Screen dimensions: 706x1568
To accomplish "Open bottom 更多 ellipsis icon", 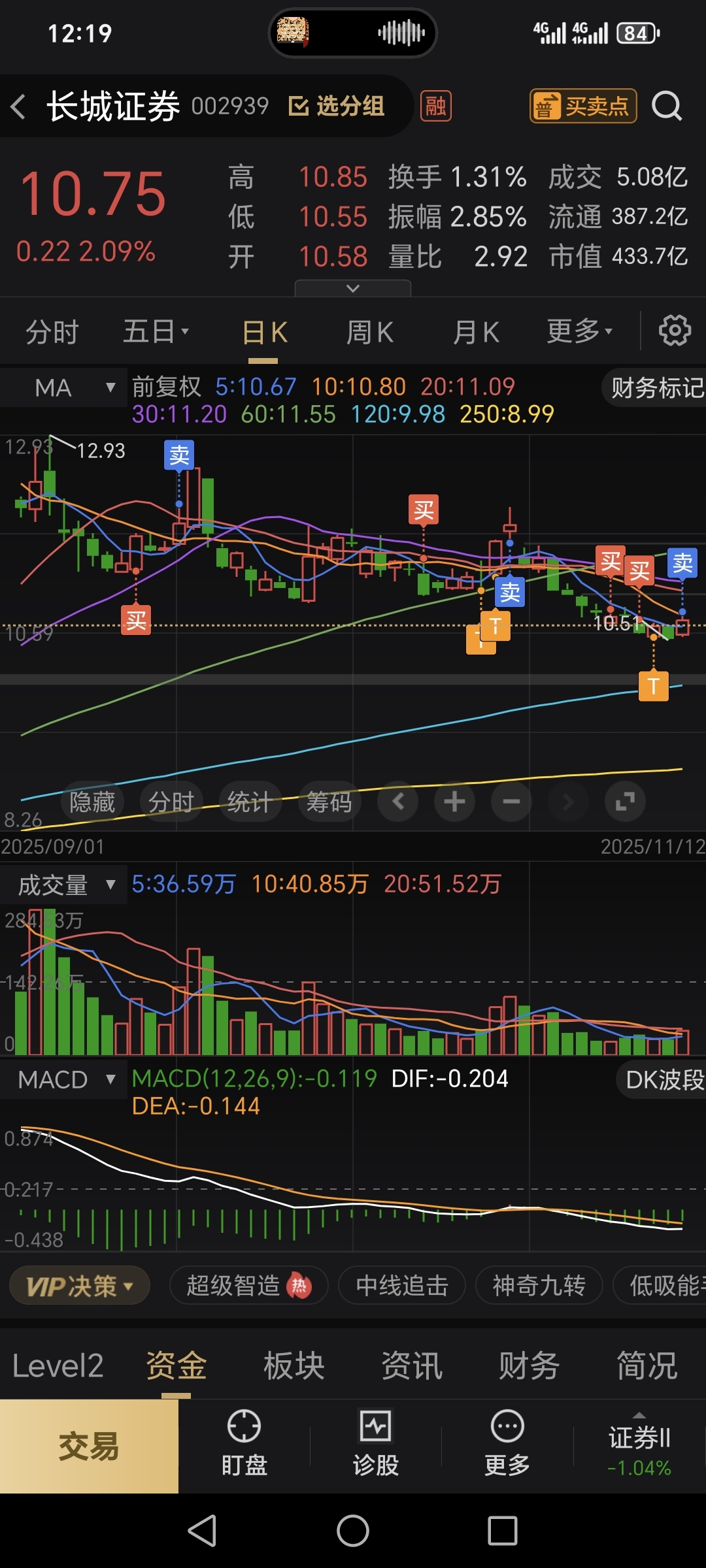I will point(507,1443).
